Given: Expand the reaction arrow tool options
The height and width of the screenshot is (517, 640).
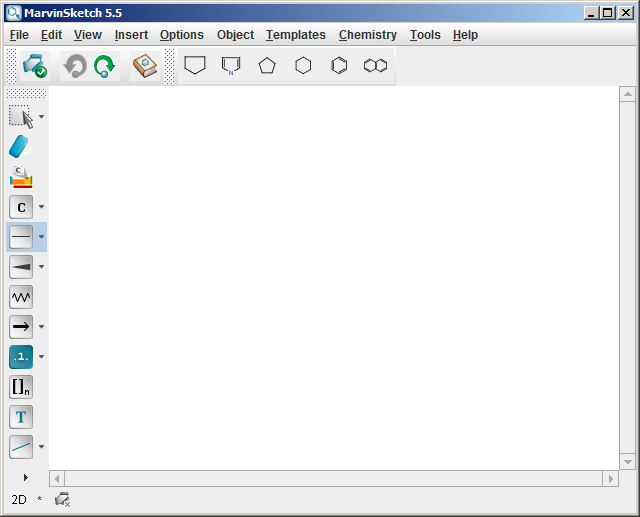Looking at the screenshot, I should [41, 327].
